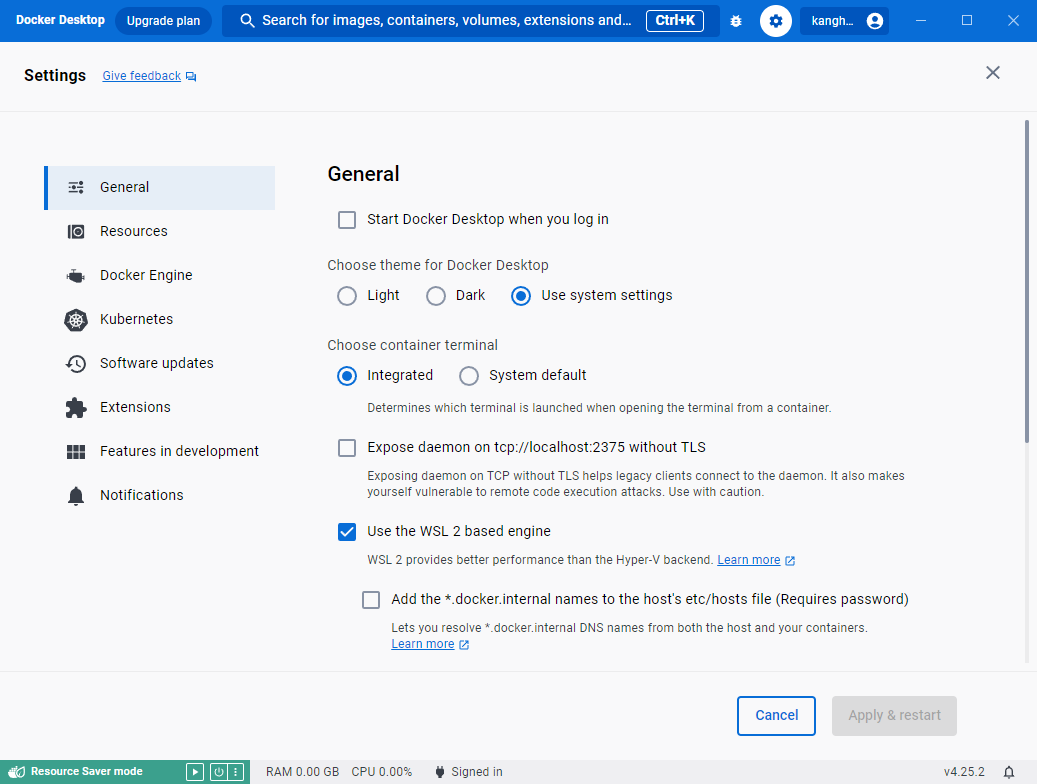
Task: Click the settings gear icon in header
Action: (776, 21)
